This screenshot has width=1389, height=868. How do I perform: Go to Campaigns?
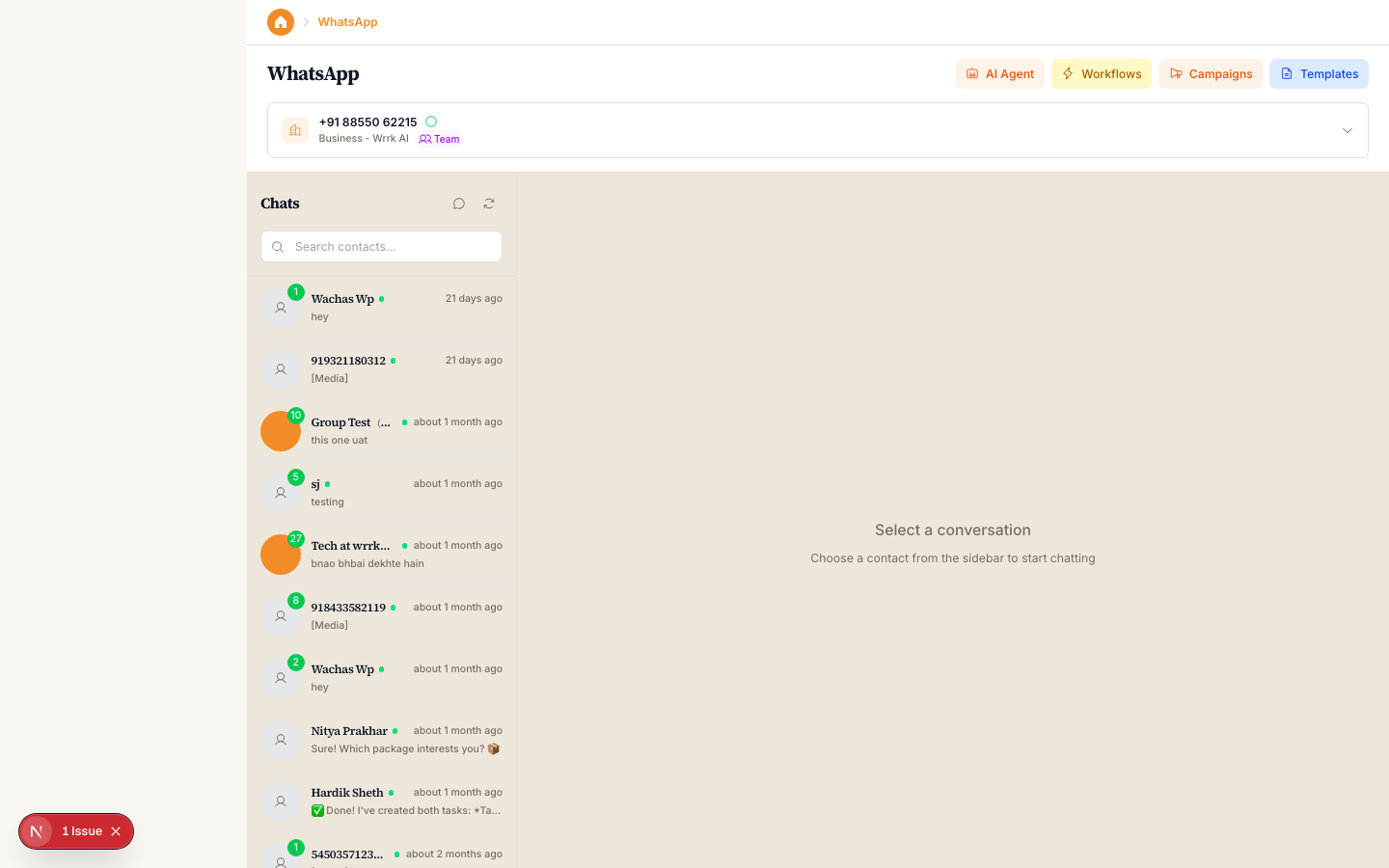point(1210,74)
